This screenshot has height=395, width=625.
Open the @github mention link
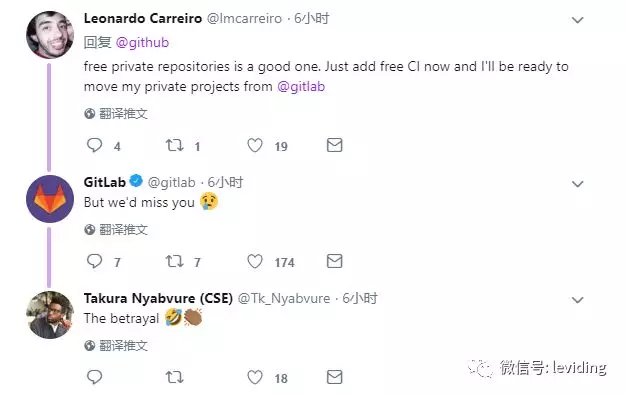click(x=142, y=42)
